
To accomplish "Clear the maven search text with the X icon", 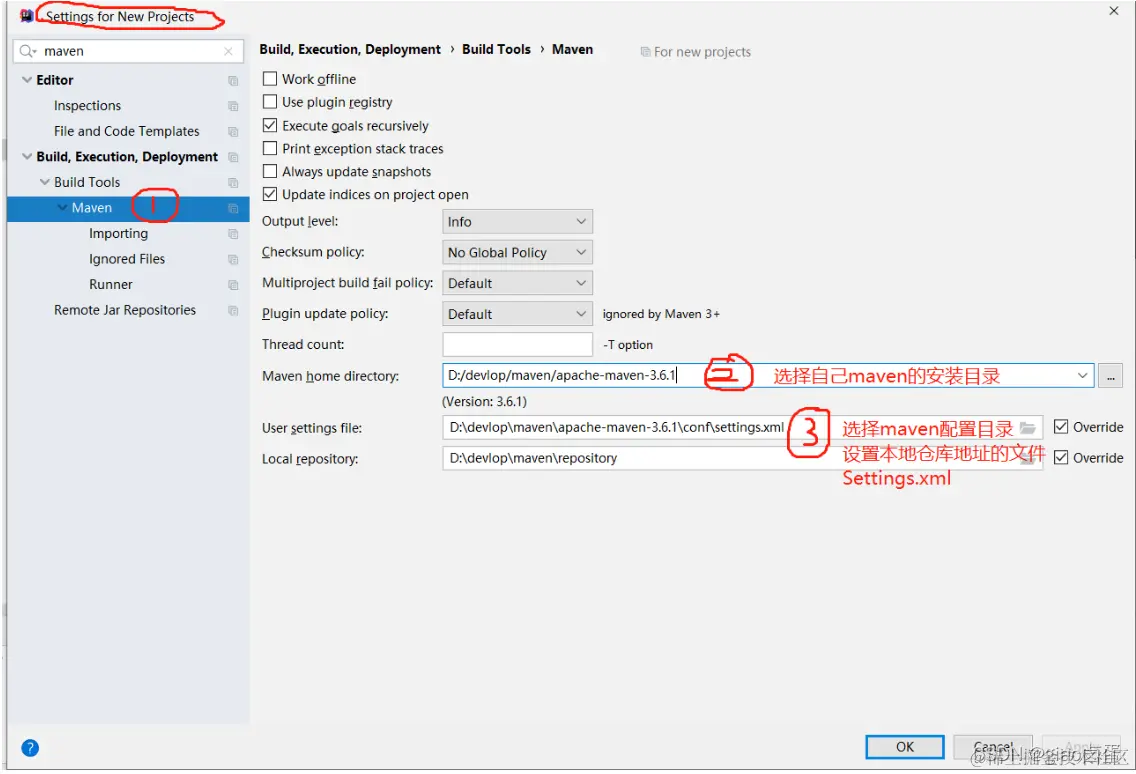I will pos(228,51).
